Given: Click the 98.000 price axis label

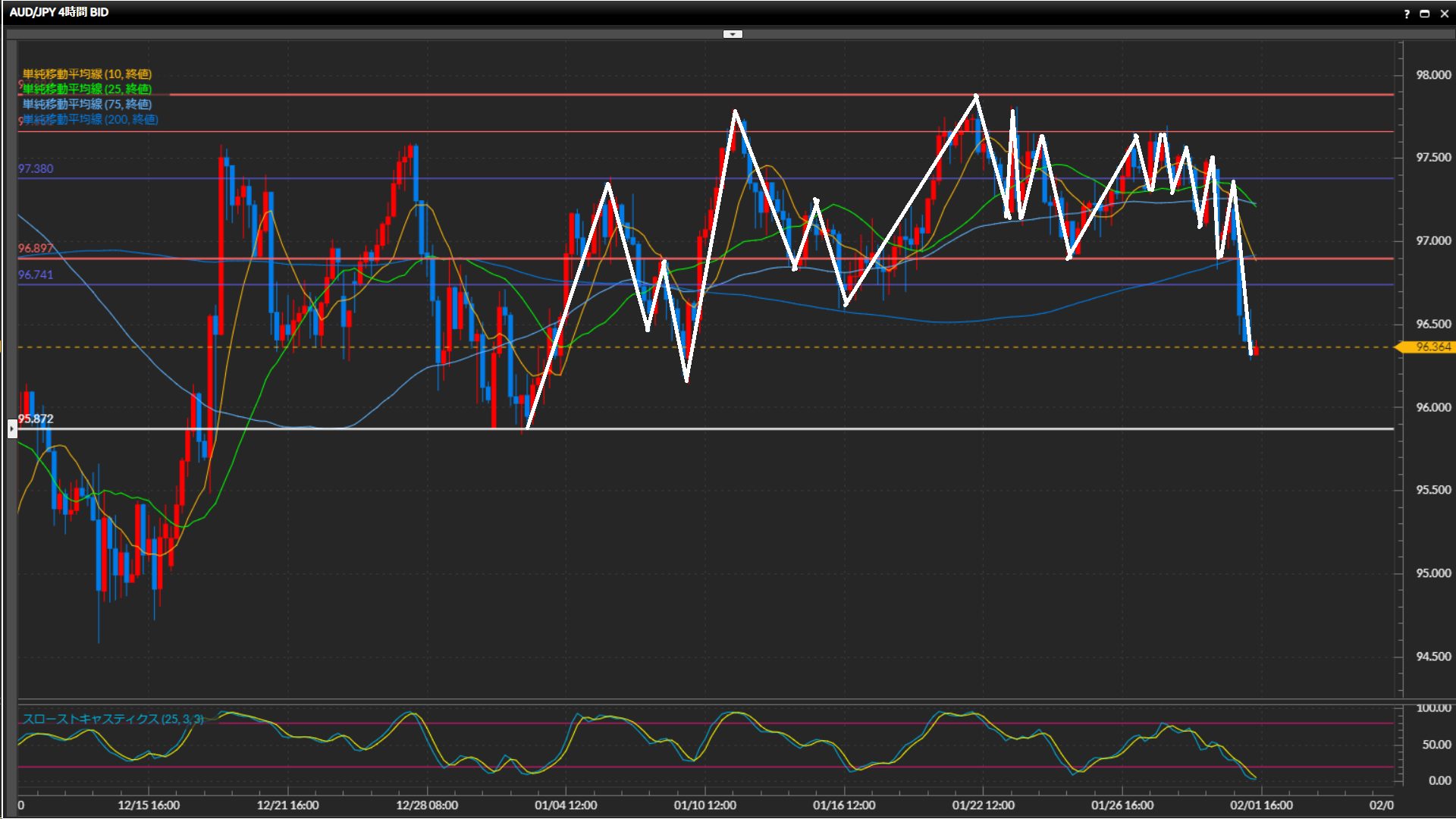Looking at the screenshot, I should click(1432, 75).
